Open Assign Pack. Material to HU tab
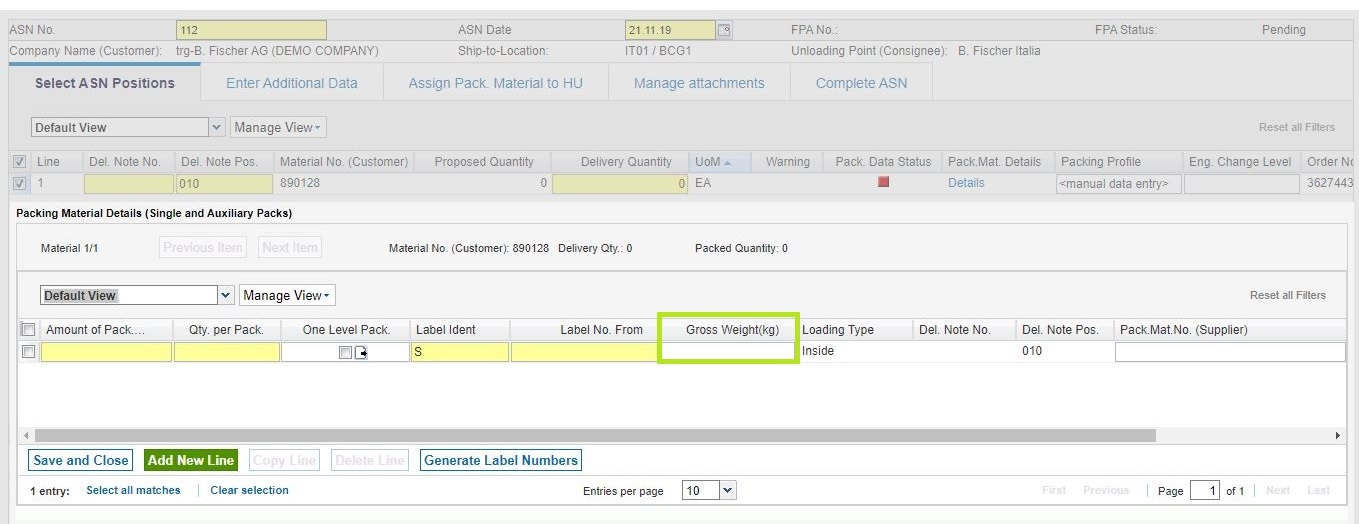 495,83
